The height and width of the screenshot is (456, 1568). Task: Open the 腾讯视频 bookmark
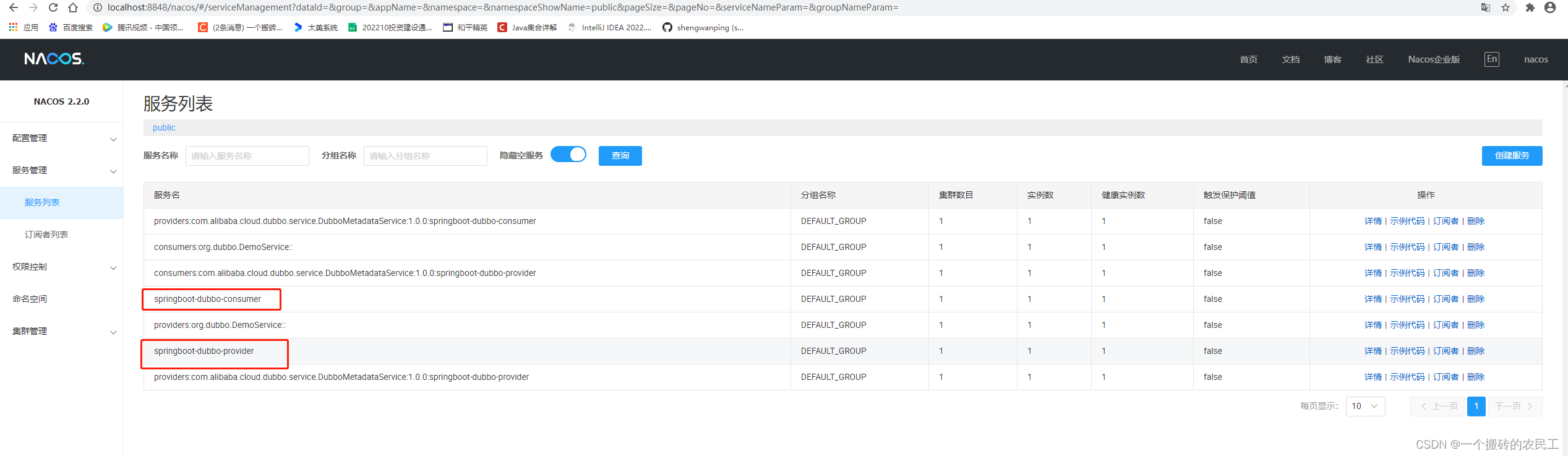point(143,27)
